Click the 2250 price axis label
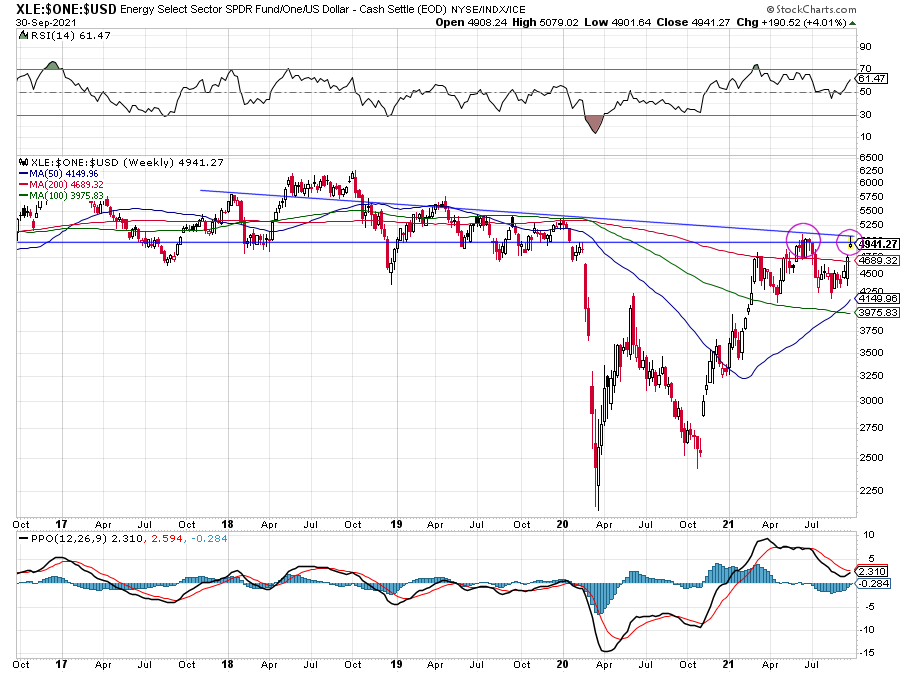 tap(871, 491)
